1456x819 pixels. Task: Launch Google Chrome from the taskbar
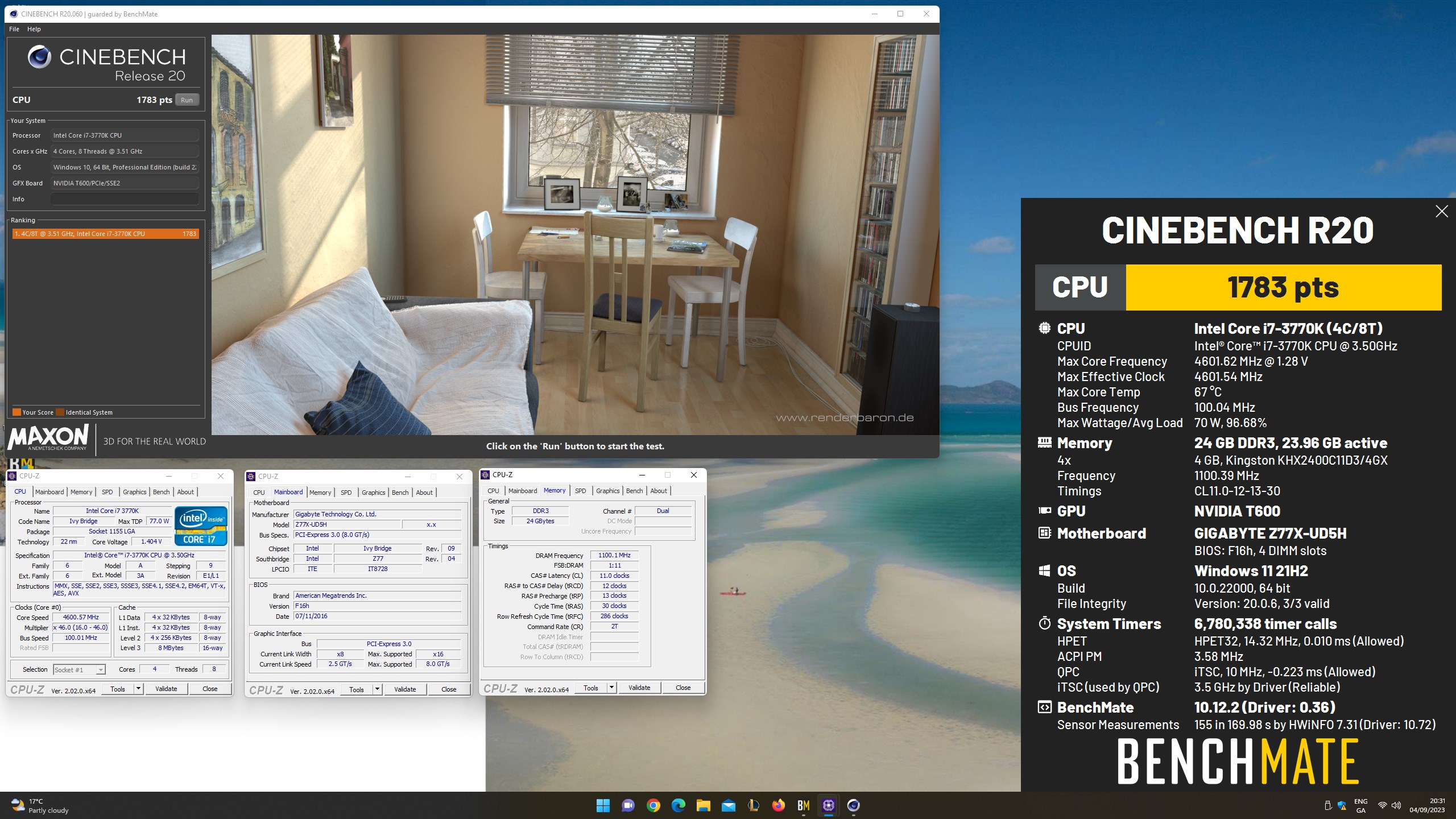[653, 805]
